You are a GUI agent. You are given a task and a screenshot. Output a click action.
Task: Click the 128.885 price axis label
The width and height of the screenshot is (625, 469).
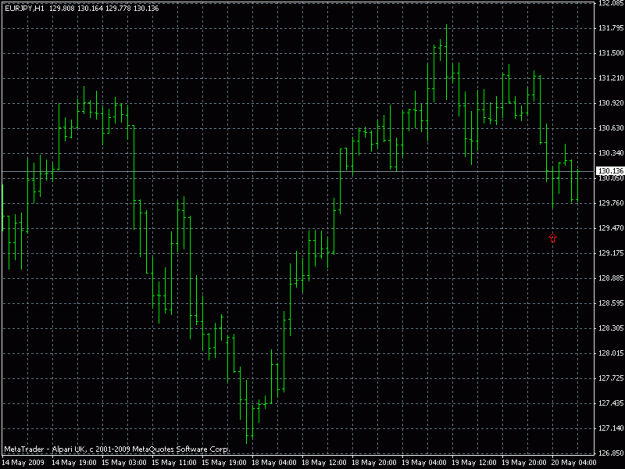tap(611, 279)
